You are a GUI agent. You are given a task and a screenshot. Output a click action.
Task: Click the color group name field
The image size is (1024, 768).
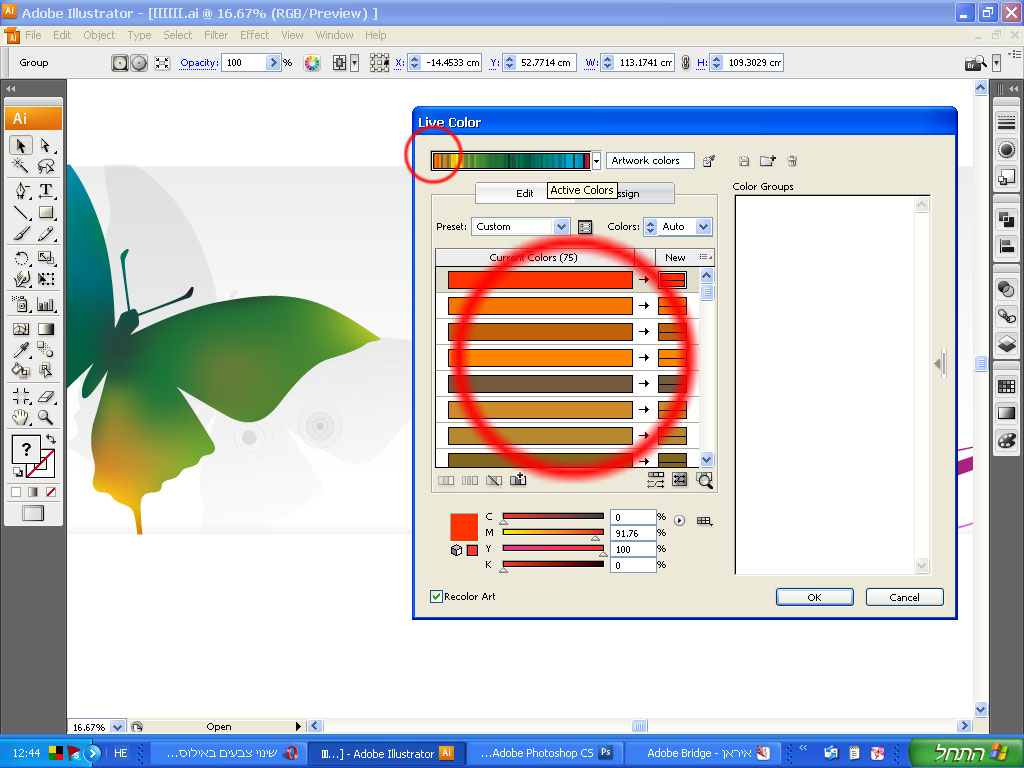click(650, 161)
